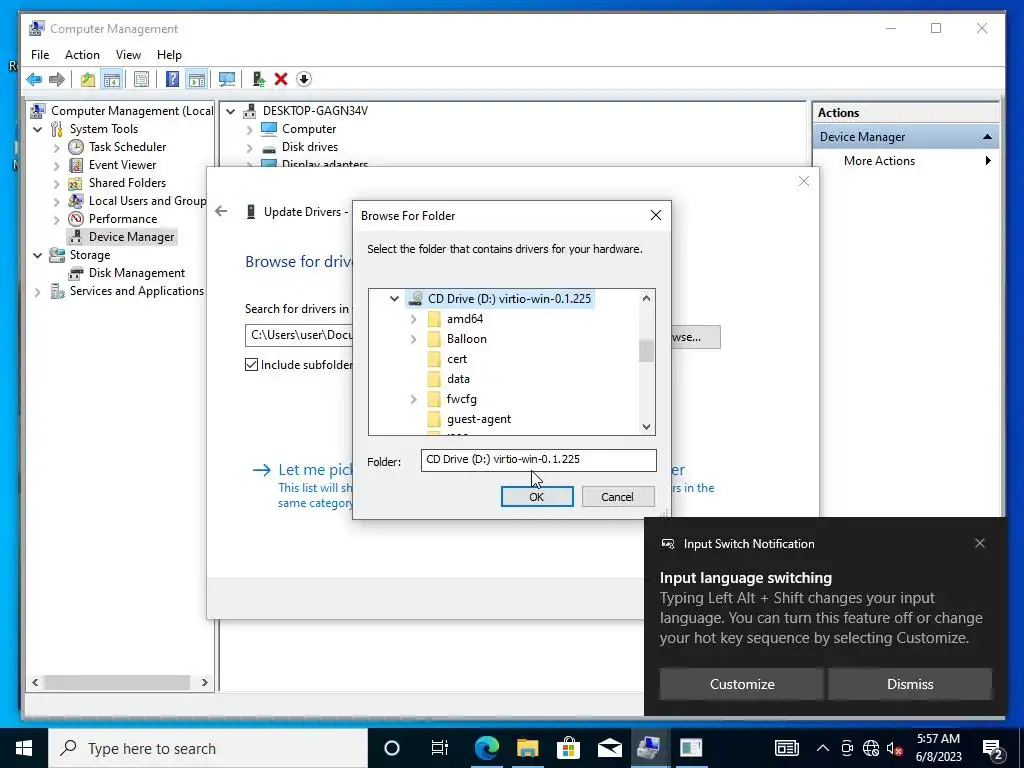The image size is (1024, 768).
Task: Expand the amd64 folder chevron
Action: pyautogui.click(x=413, y=319)
